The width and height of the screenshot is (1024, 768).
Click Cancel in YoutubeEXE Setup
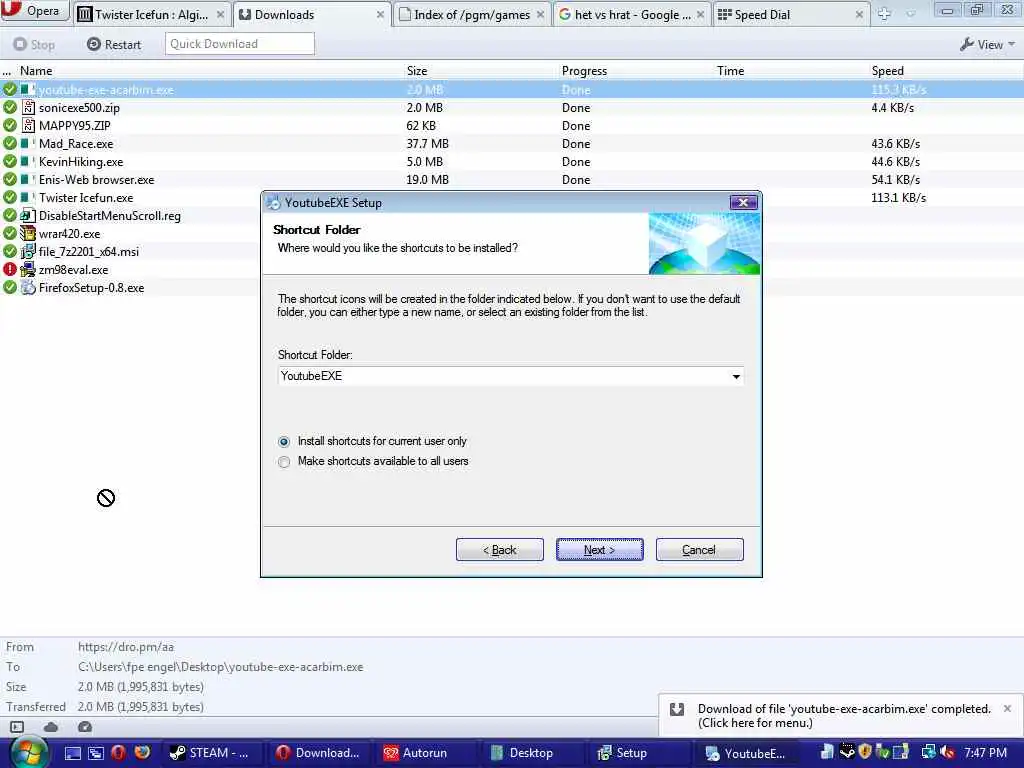pos(699,550)
